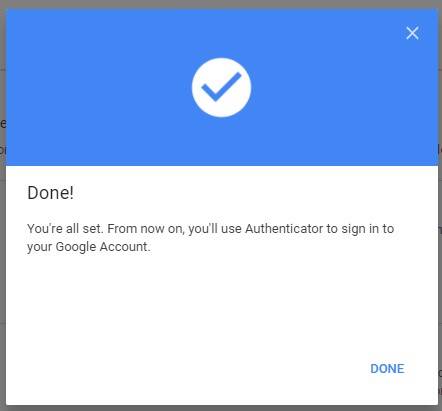Click the dimmed strip above the dialog

click(x=221, y=4)
